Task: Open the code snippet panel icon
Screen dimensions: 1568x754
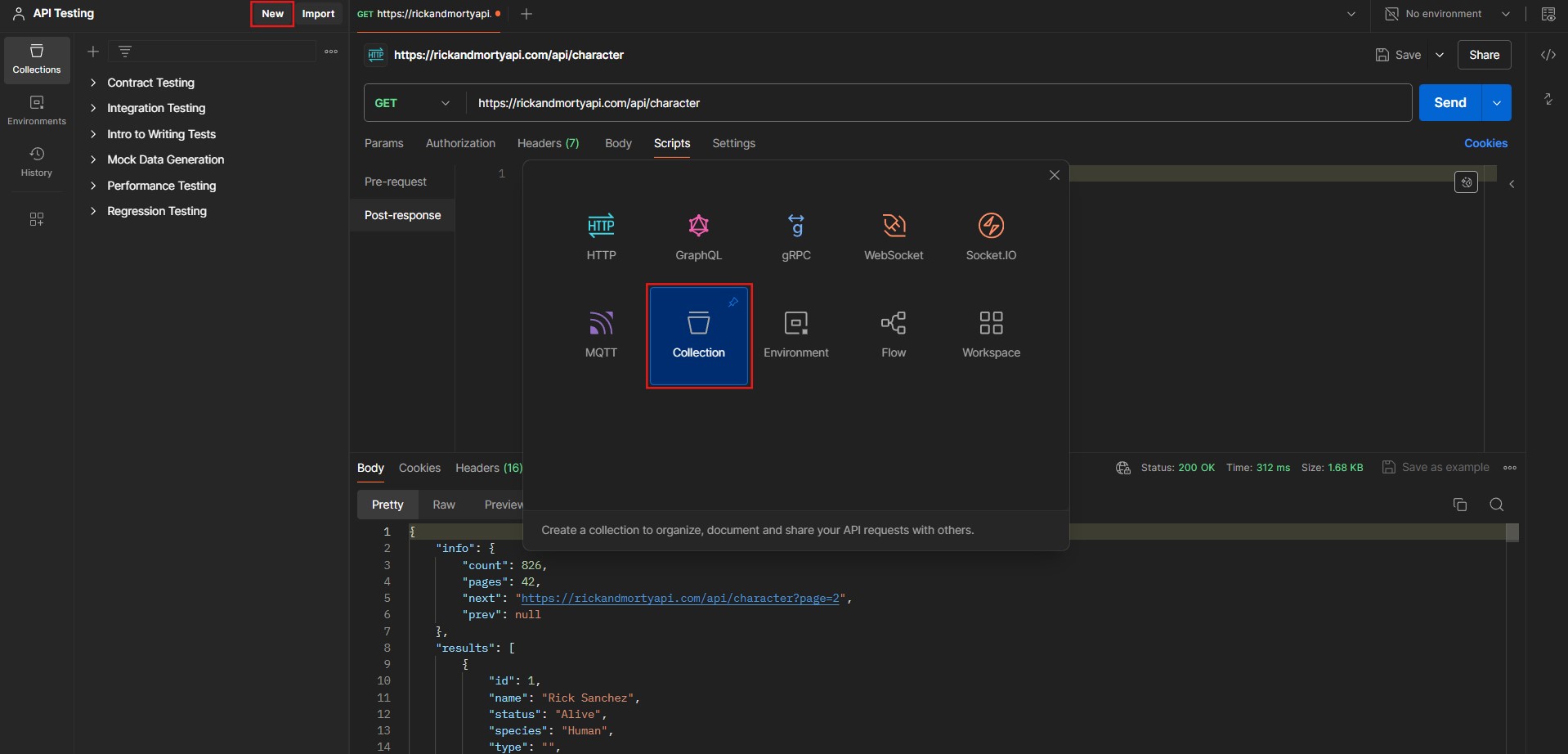Action: tap(1548, 55)
